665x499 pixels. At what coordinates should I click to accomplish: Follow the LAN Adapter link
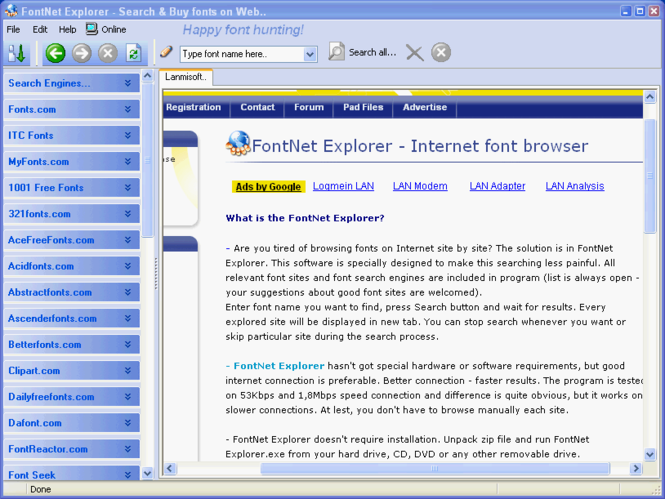pos(497,186)
